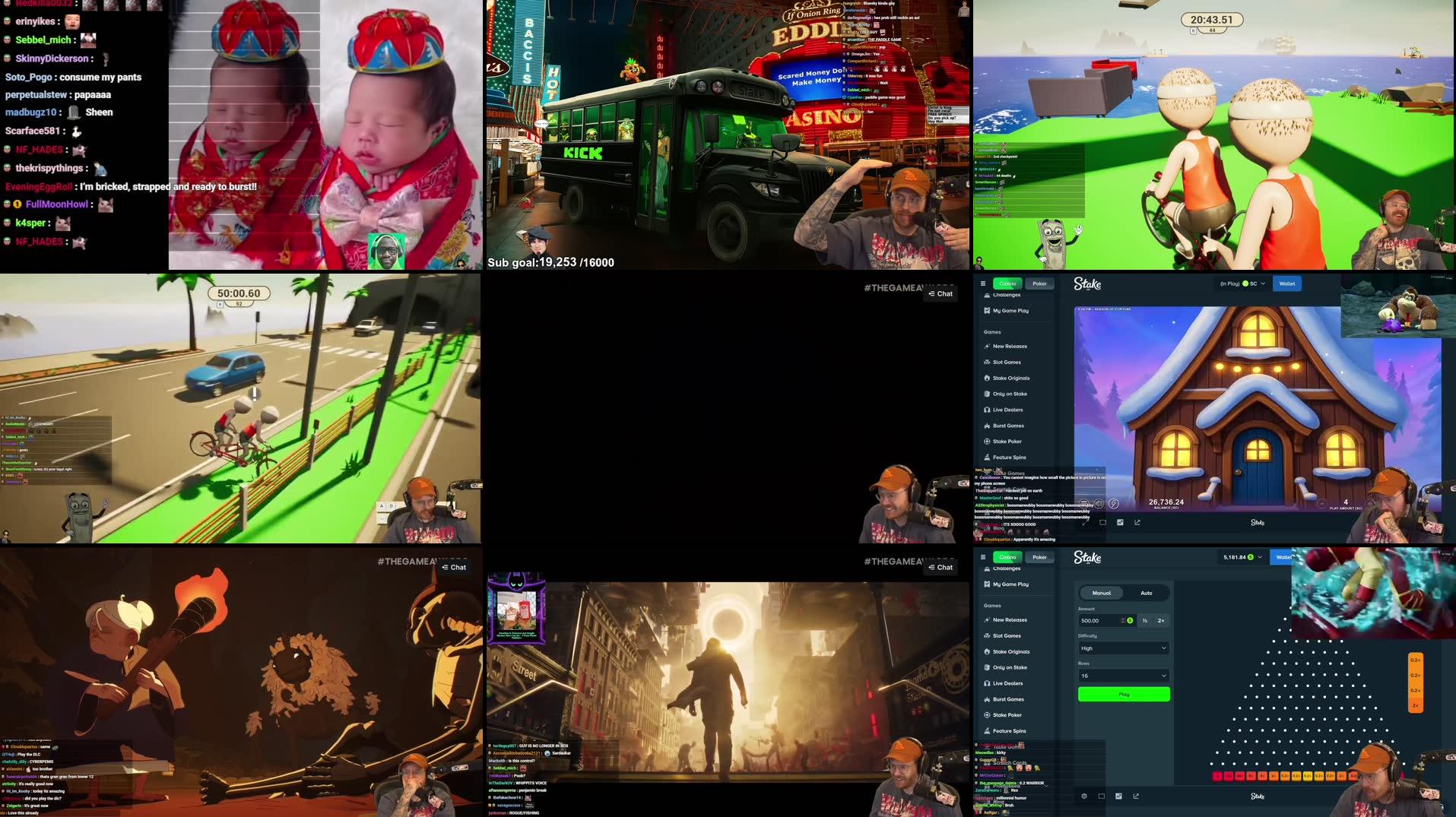Open the Wallet button
This screenshot has width=1456, height=817.
[x=1286, y=283]
